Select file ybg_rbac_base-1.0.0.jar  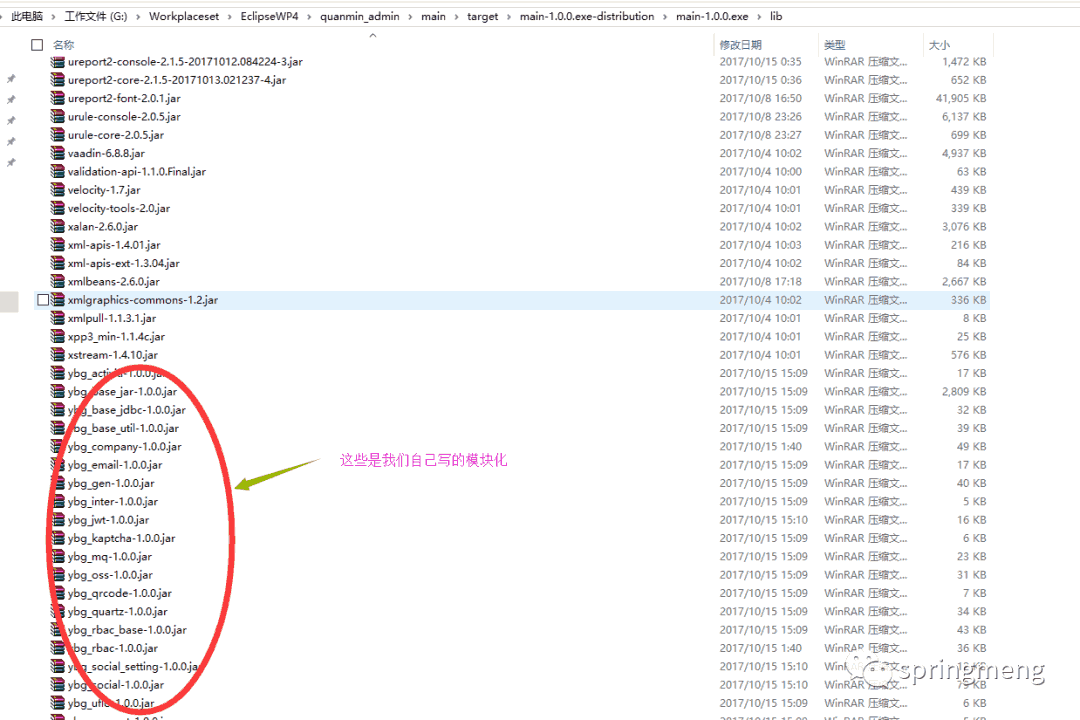tap(127, 630)
